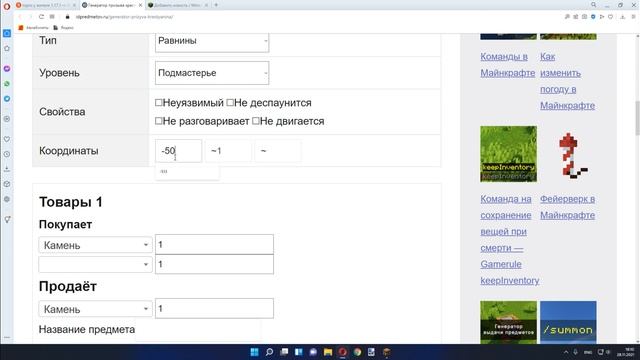Screen dimensions: 640x360
Task: Show hidden system tray icons chevron
Action: pos(566,352)
